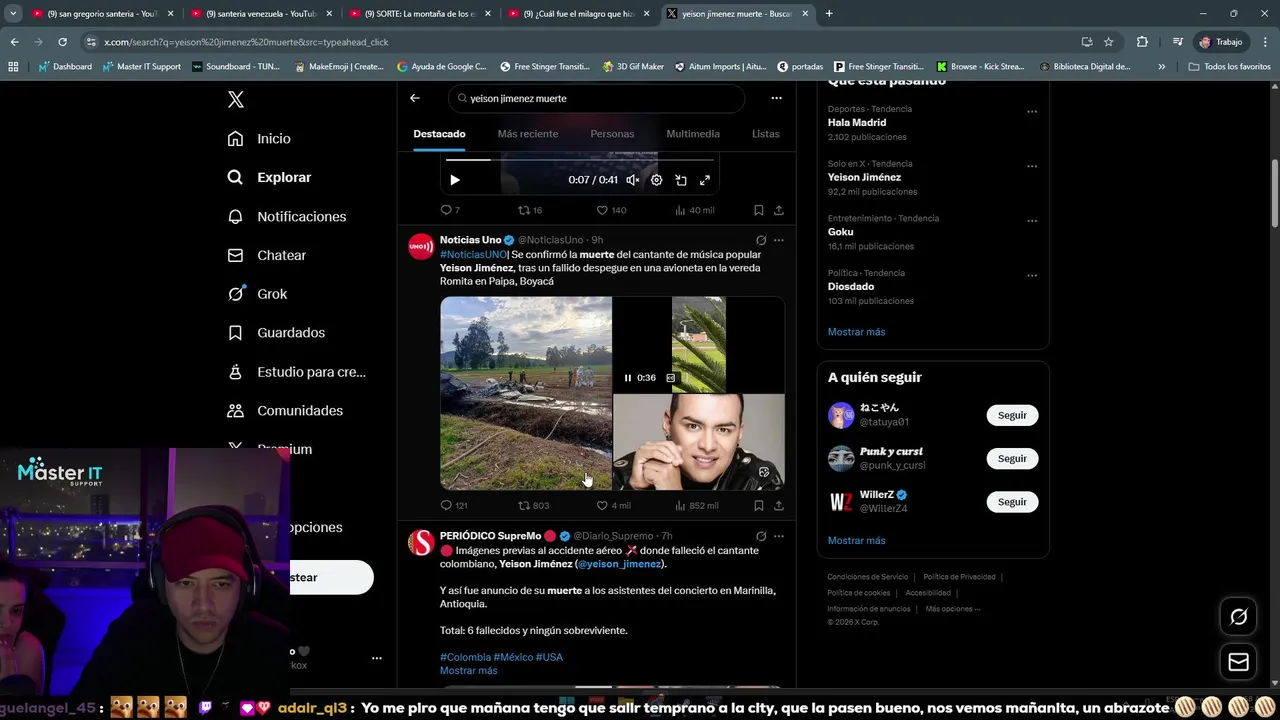Open options for Yeison Jiménez trend

(x=1032, y=167)
